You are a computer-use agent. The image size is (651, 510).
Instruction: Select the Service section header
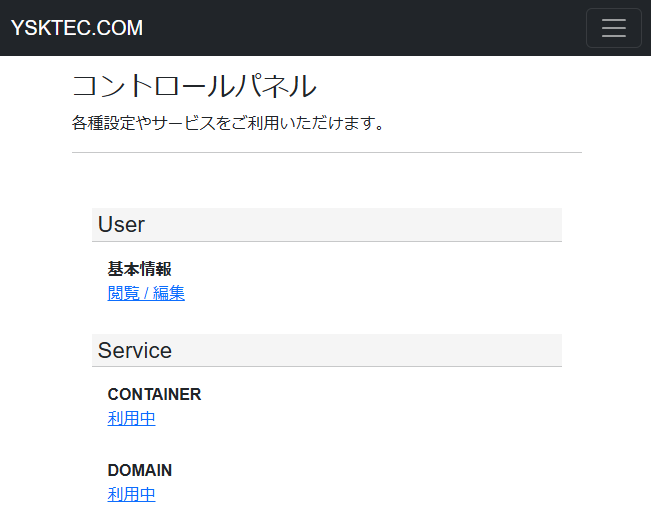pyautogui.click(x=327, y=350)
